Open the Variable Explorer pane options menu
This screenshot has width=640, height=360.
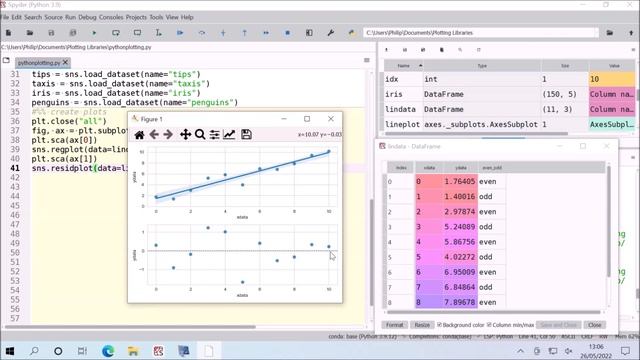(634, 50)
